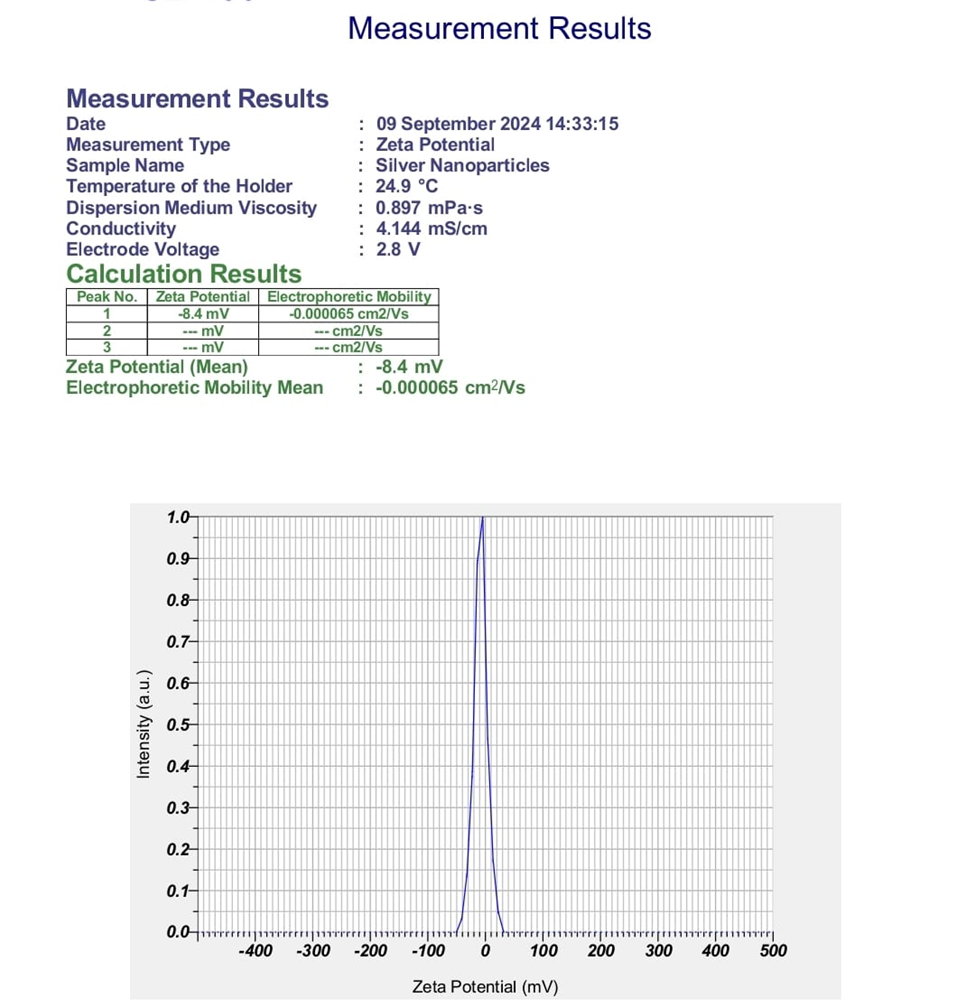Click the Electrophoretic Mobility table column header
Viewport: 975px width, 1007px height.
348,297
